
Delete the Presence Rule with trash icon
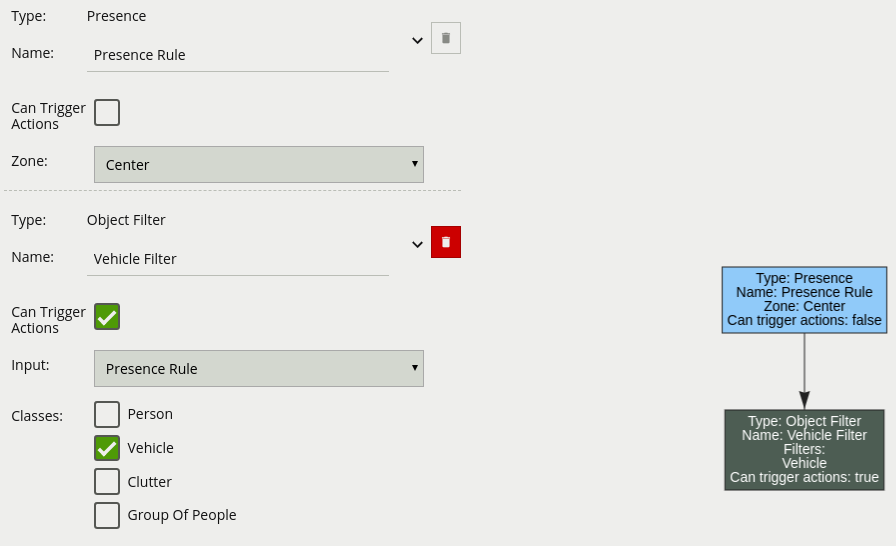pyautogui.click(x=446, y=38)
